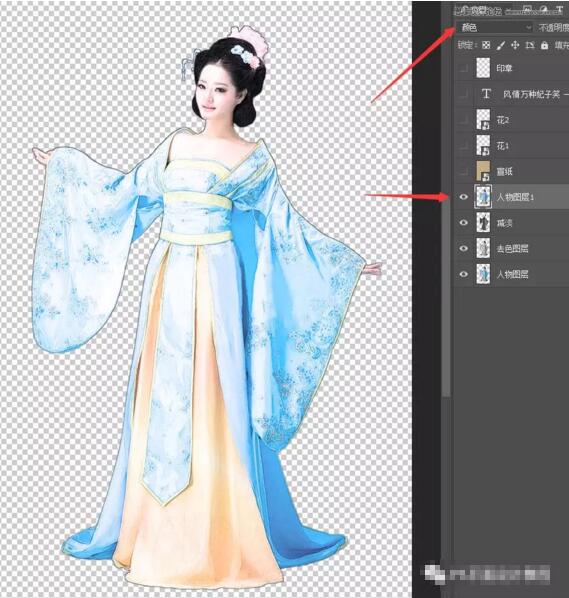Click the T type icon of the 风情万种妃子笑 layer
This screenshot has height=598, width=569.
coord(486,93)
